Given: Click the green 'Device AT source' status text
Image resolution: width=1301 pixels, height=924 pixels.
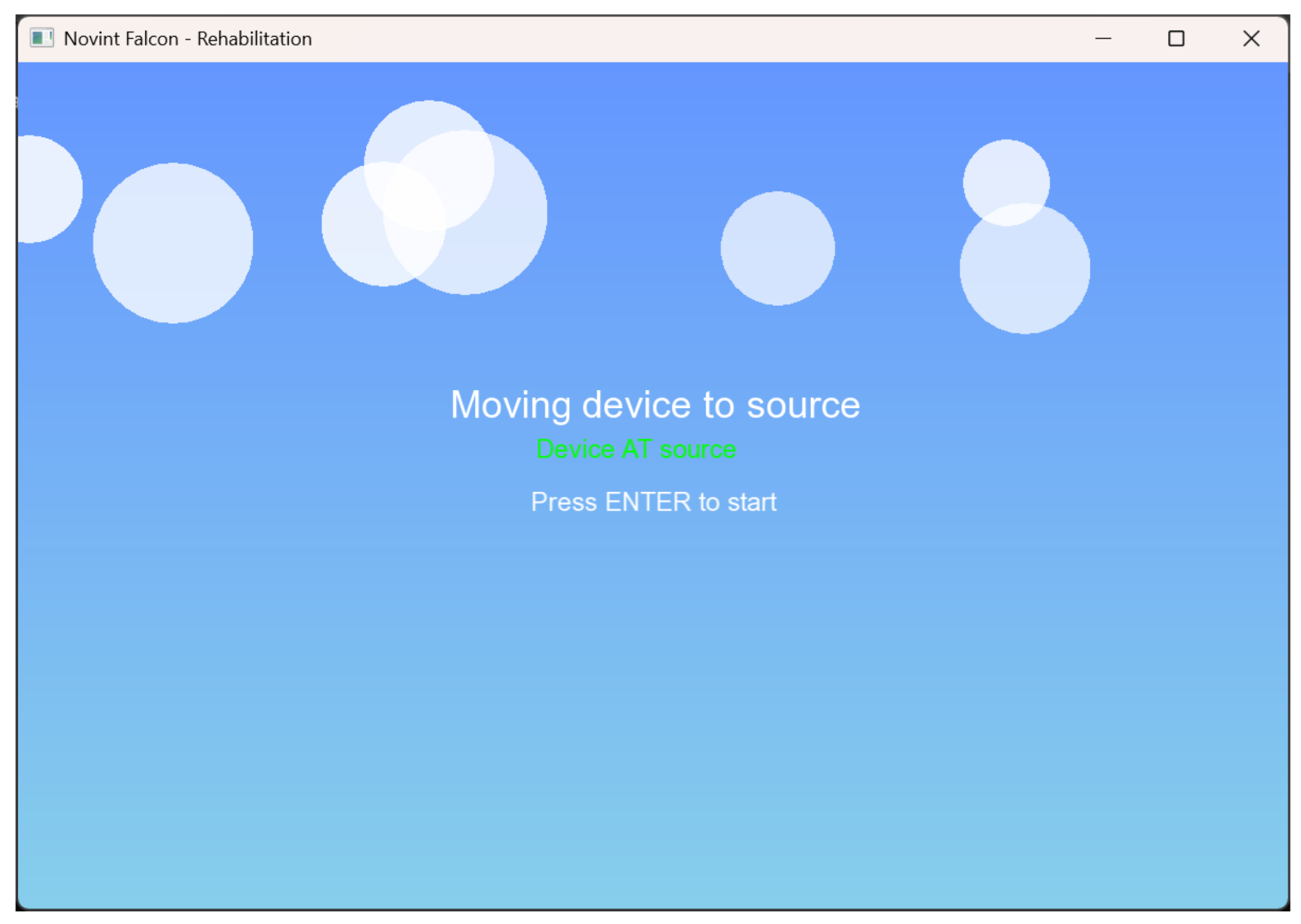Looking at the screenshot, I should (x=635, y=449).
